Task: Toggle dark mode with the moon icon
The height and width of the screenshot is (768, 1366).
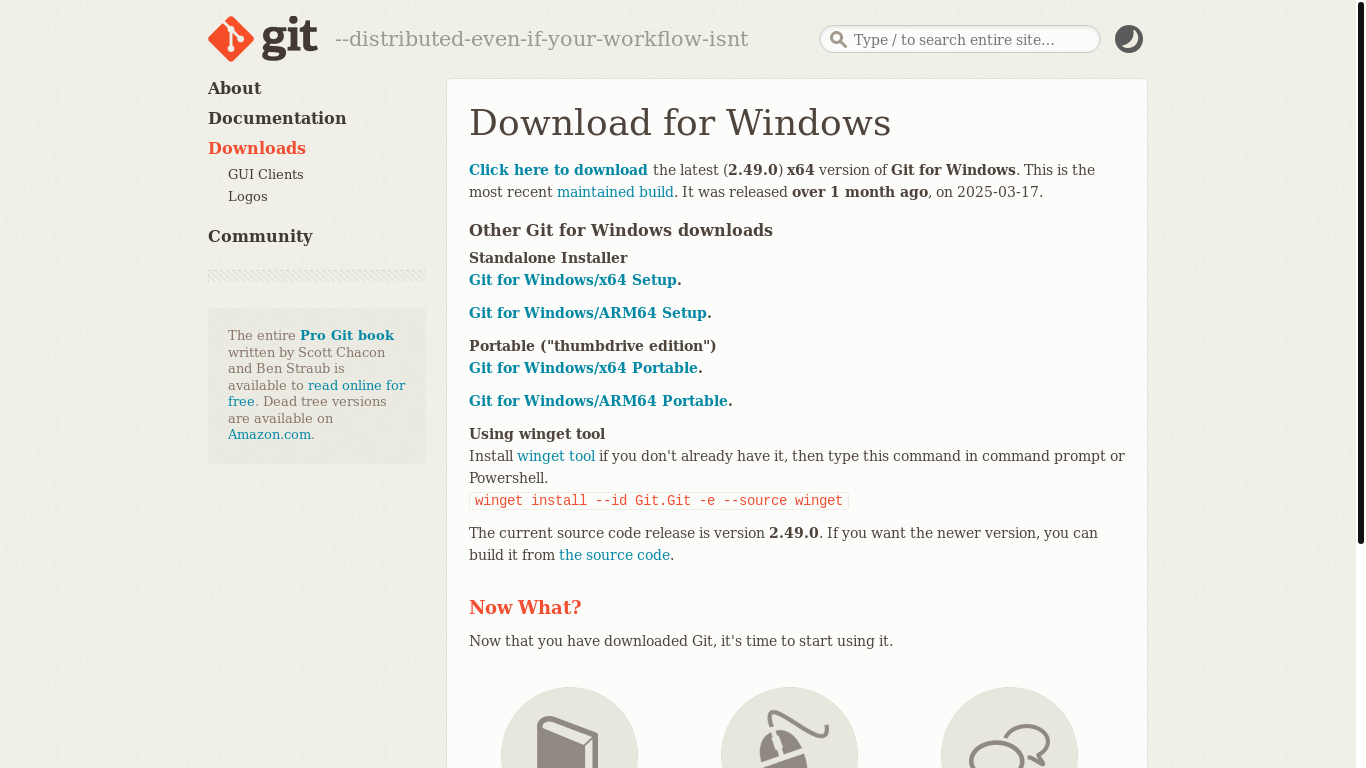Action: click(x=1129, y=39)
